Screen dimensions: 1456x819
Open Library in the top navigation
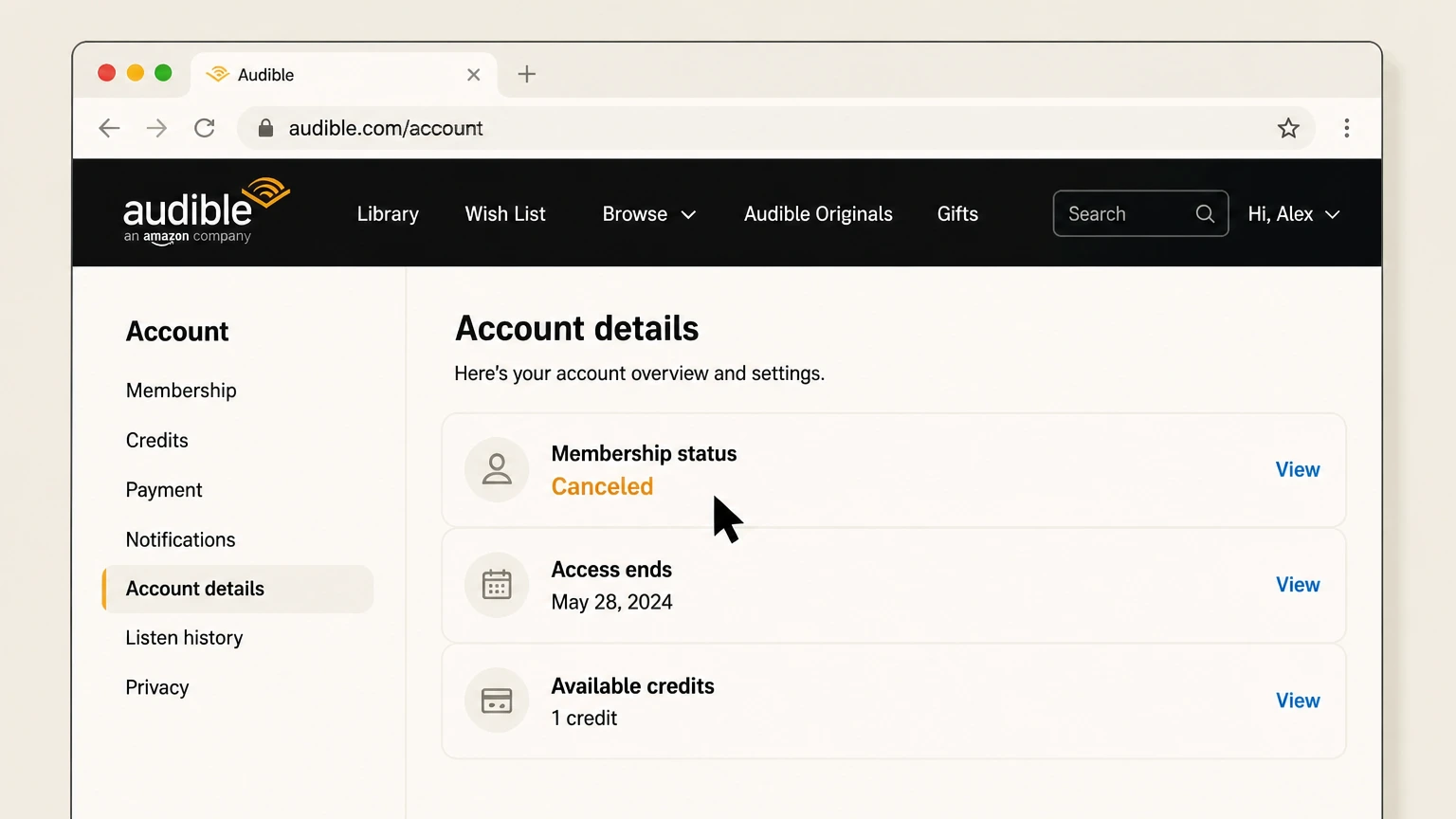click(x=388, y=214)
